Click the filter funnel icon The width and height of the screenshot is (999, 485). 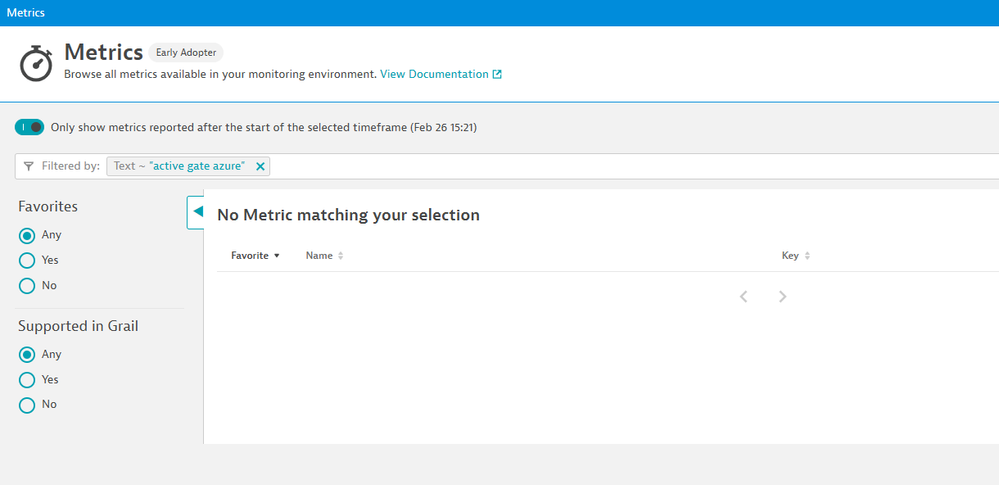click(29, 166)
